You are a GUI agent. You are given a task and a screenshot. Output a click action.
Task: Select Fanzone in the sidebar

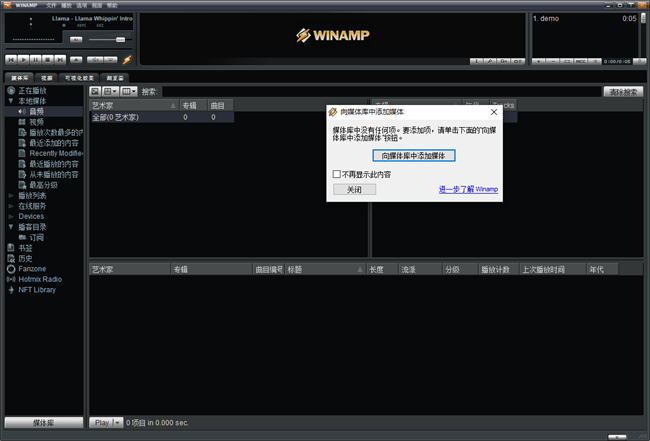point(33,268)
